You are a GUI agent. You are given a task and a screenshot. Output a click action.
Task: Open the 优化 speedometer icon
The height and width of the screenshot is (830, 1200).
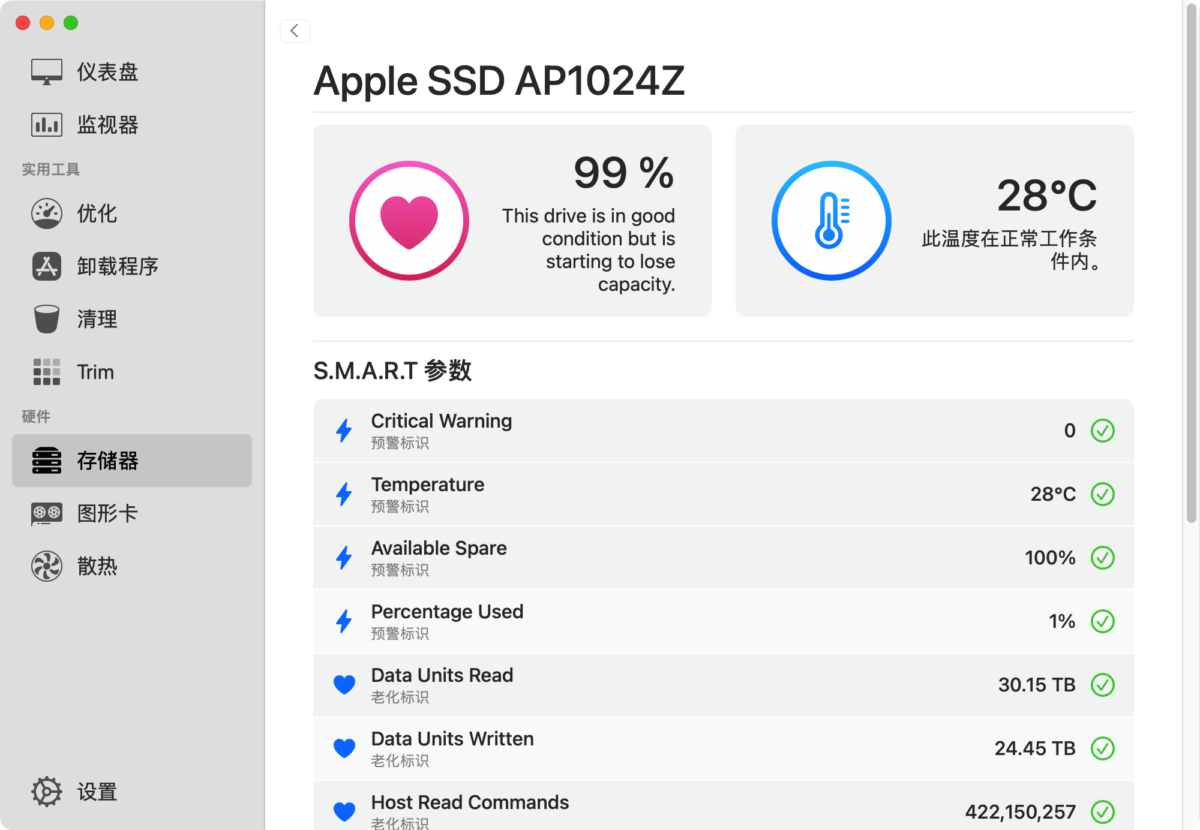coord(47,213)
